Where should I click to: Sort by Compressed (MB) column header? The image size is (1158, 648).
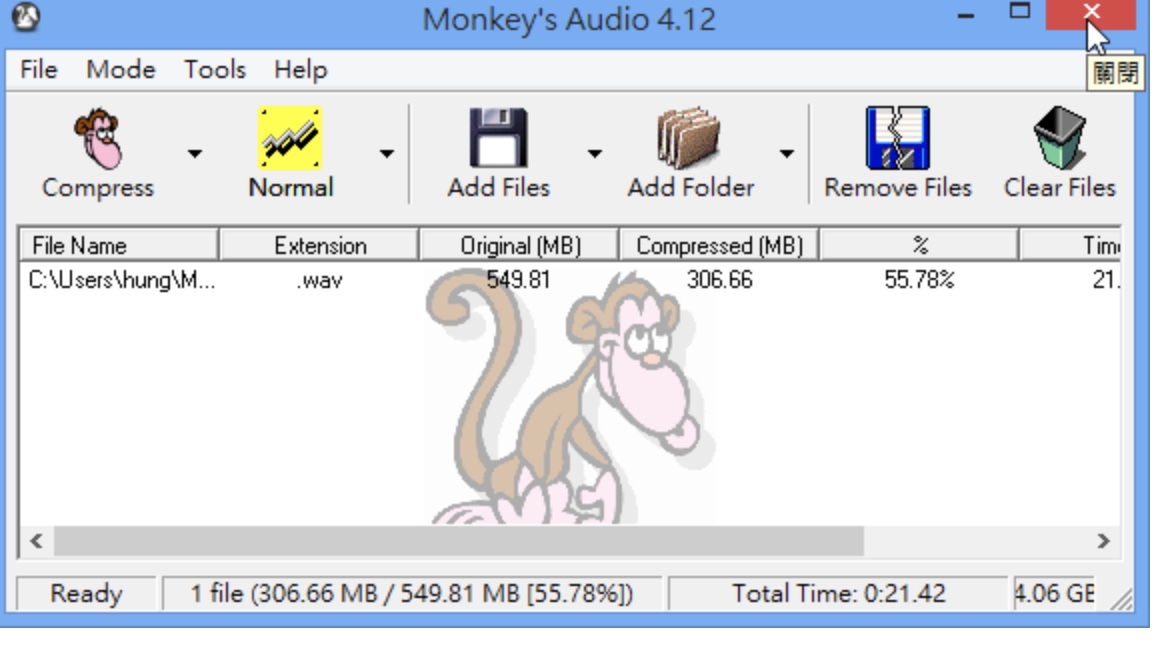click(719, 245)
